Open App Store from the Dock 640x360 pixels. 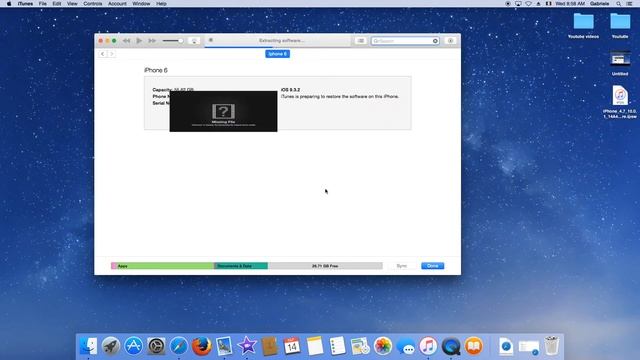(x=133, y=346)
